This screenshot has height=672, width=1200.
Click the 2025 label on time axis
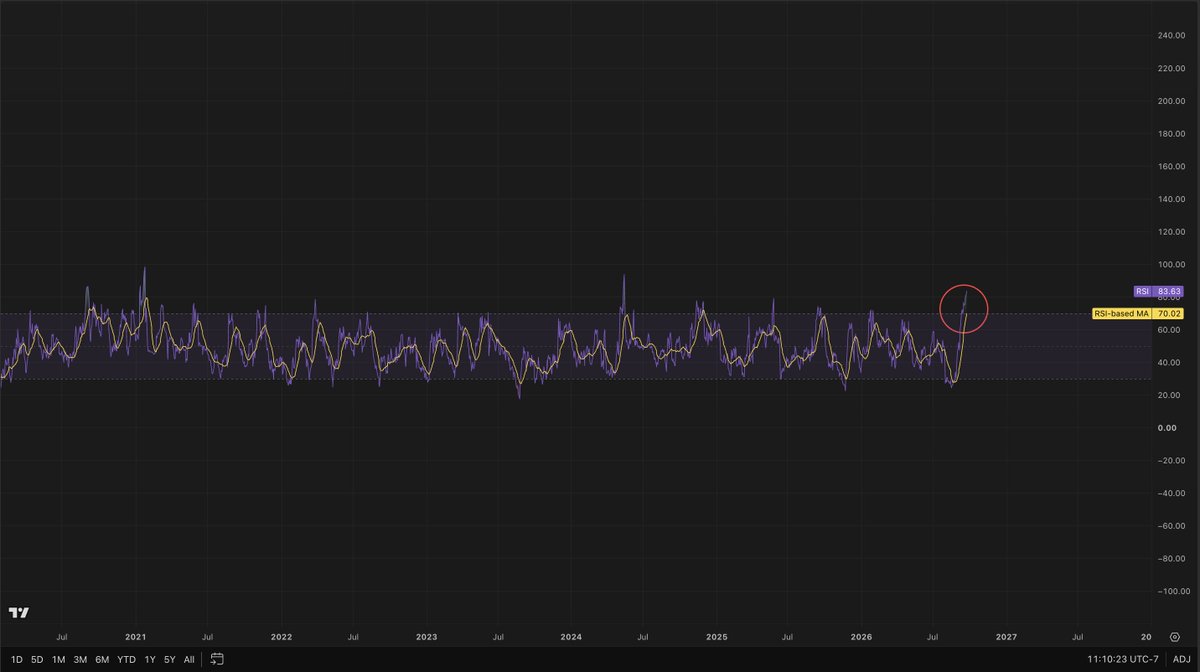point(716,636)
